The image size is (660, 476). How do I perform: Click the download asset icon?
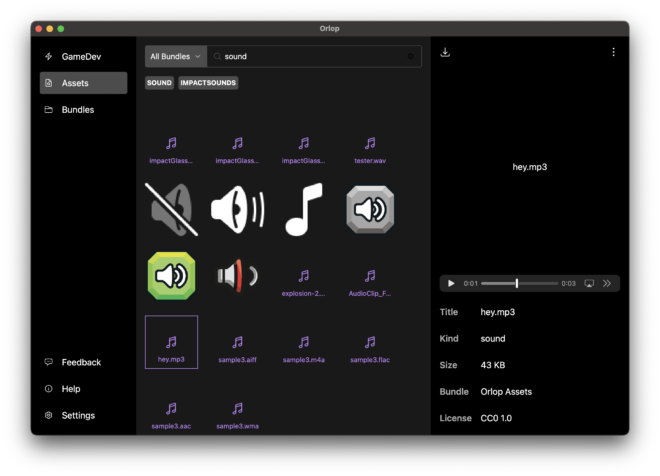(445, 53)
